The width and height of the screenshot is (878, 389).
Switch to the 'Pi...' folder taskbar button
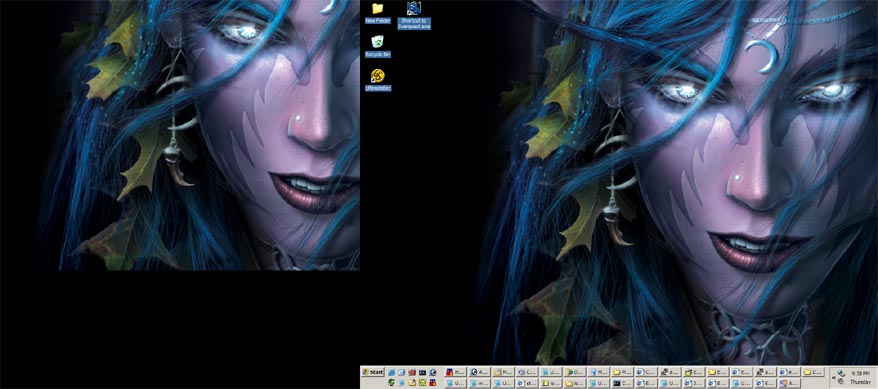coord(623,372)
